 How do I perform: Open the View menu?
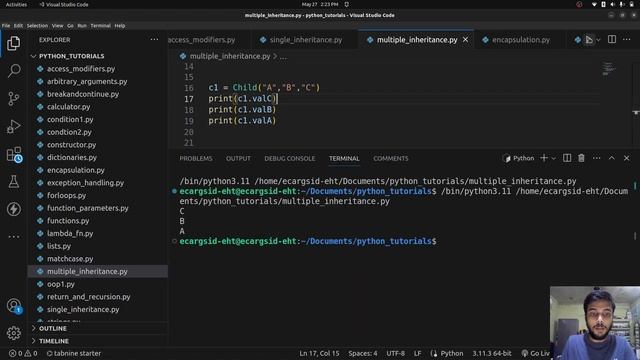(x=58, y=25)
